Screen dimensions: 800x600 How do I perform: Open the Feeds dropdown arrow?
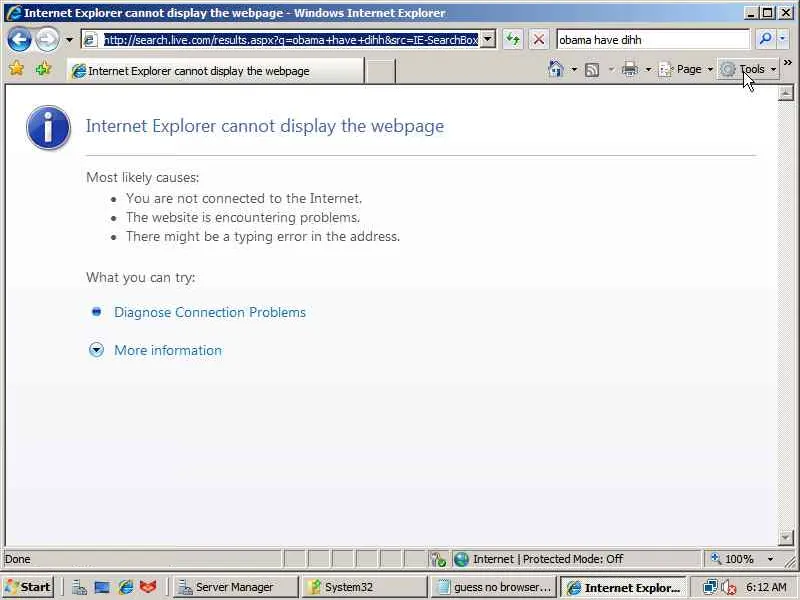click(611, 69)
